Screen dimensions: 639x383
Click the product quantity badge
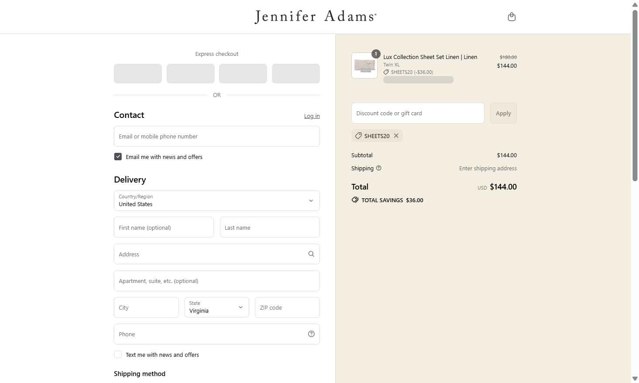pos(376,54)
